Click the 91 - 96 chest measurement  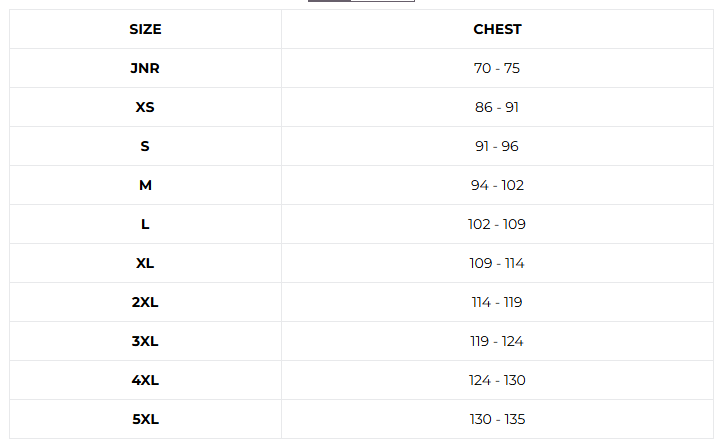click(497, 146)
